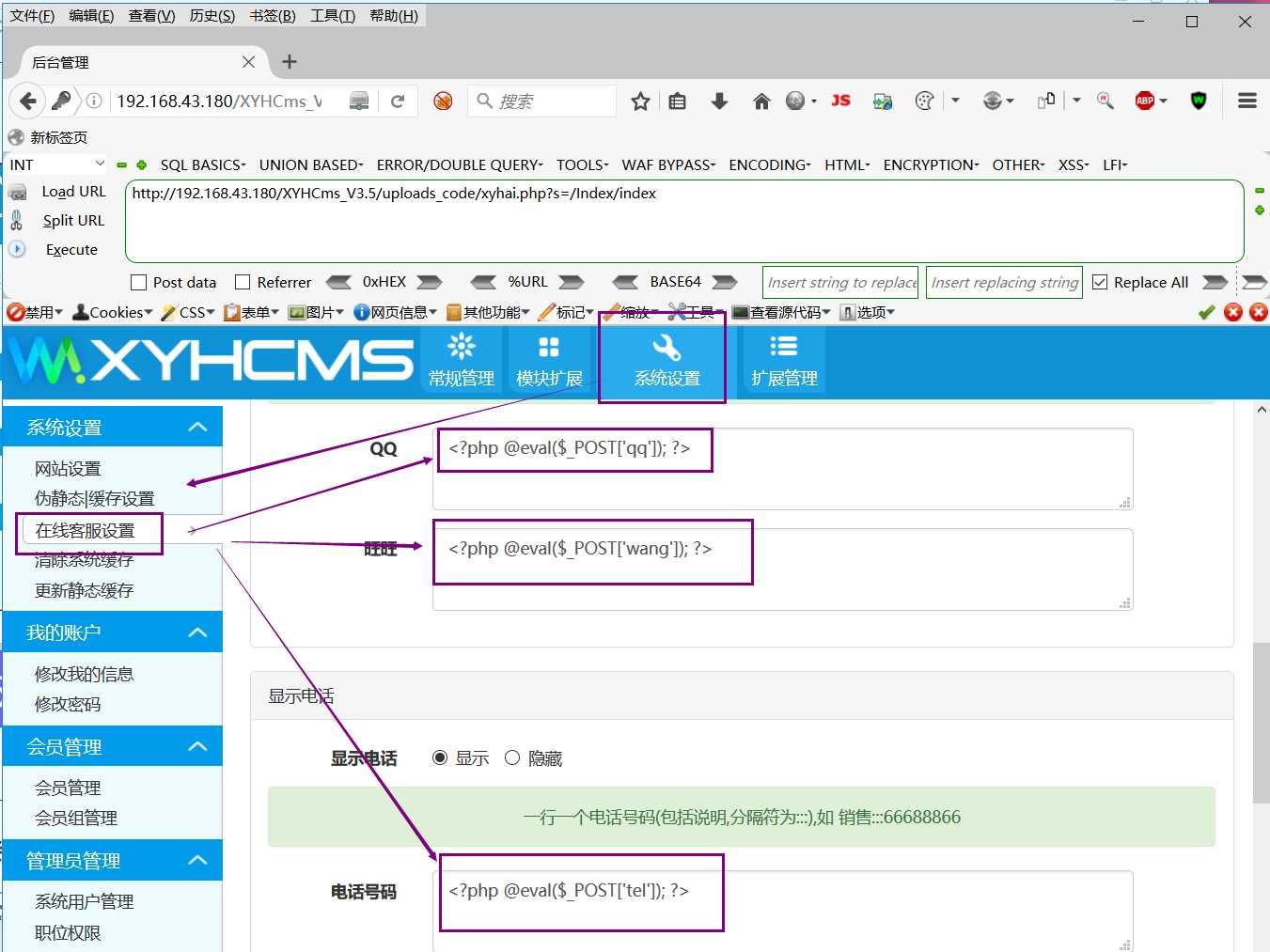Switch to the 模块扩展 tab
1270x952 pixels.
click(x=549, y=362)
